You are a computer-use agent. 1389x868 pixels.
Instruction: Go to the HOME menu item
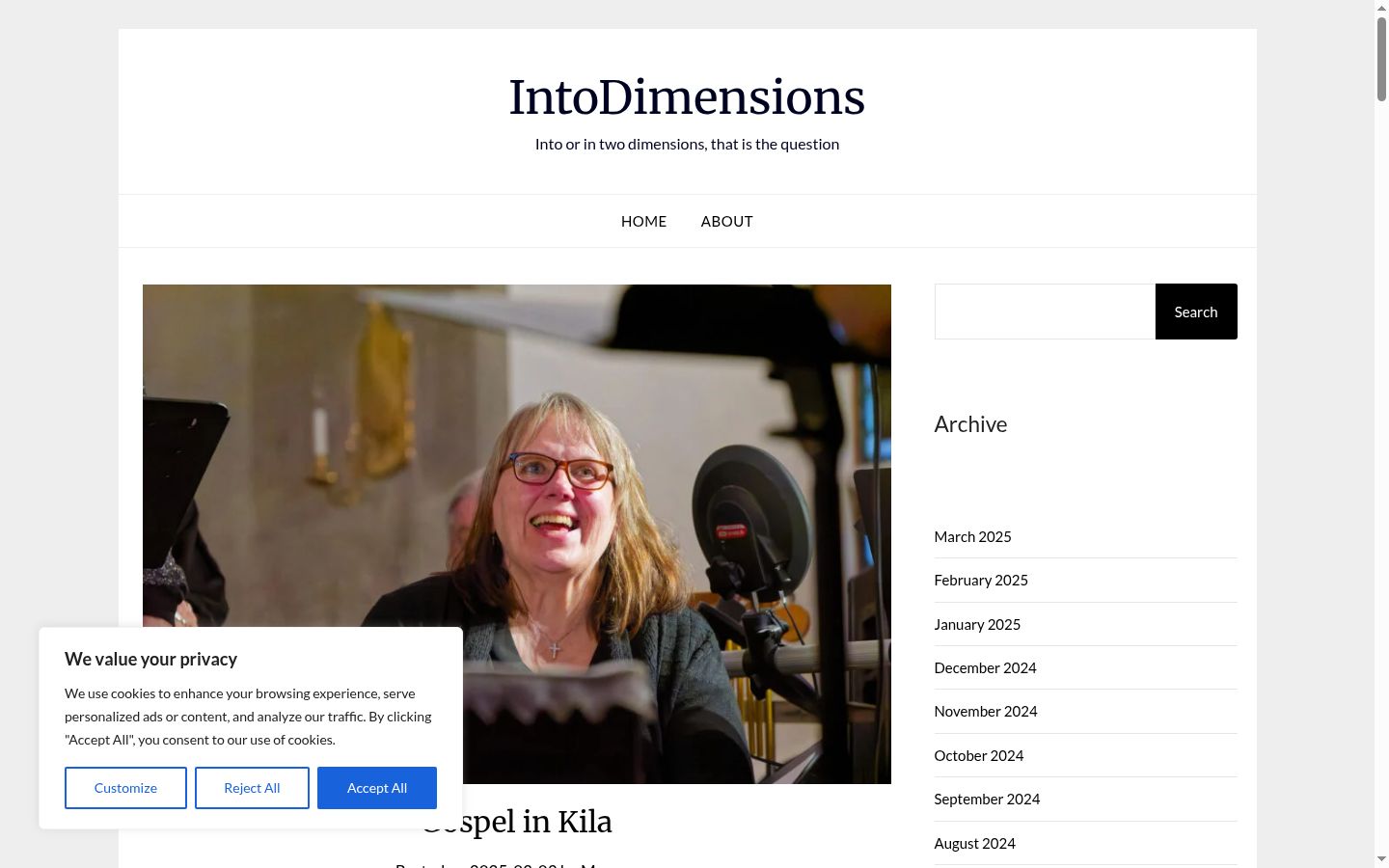coord(643,221)
